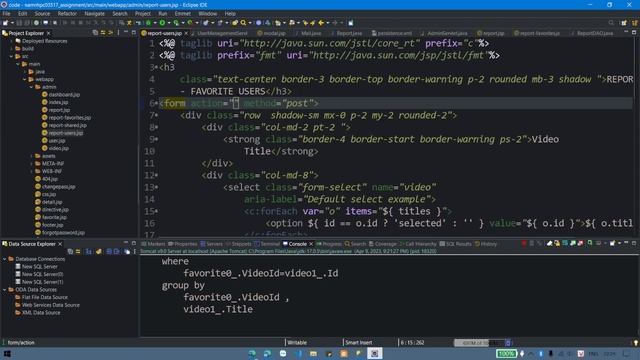Close the Data Source Explorer view

point(60,244)
